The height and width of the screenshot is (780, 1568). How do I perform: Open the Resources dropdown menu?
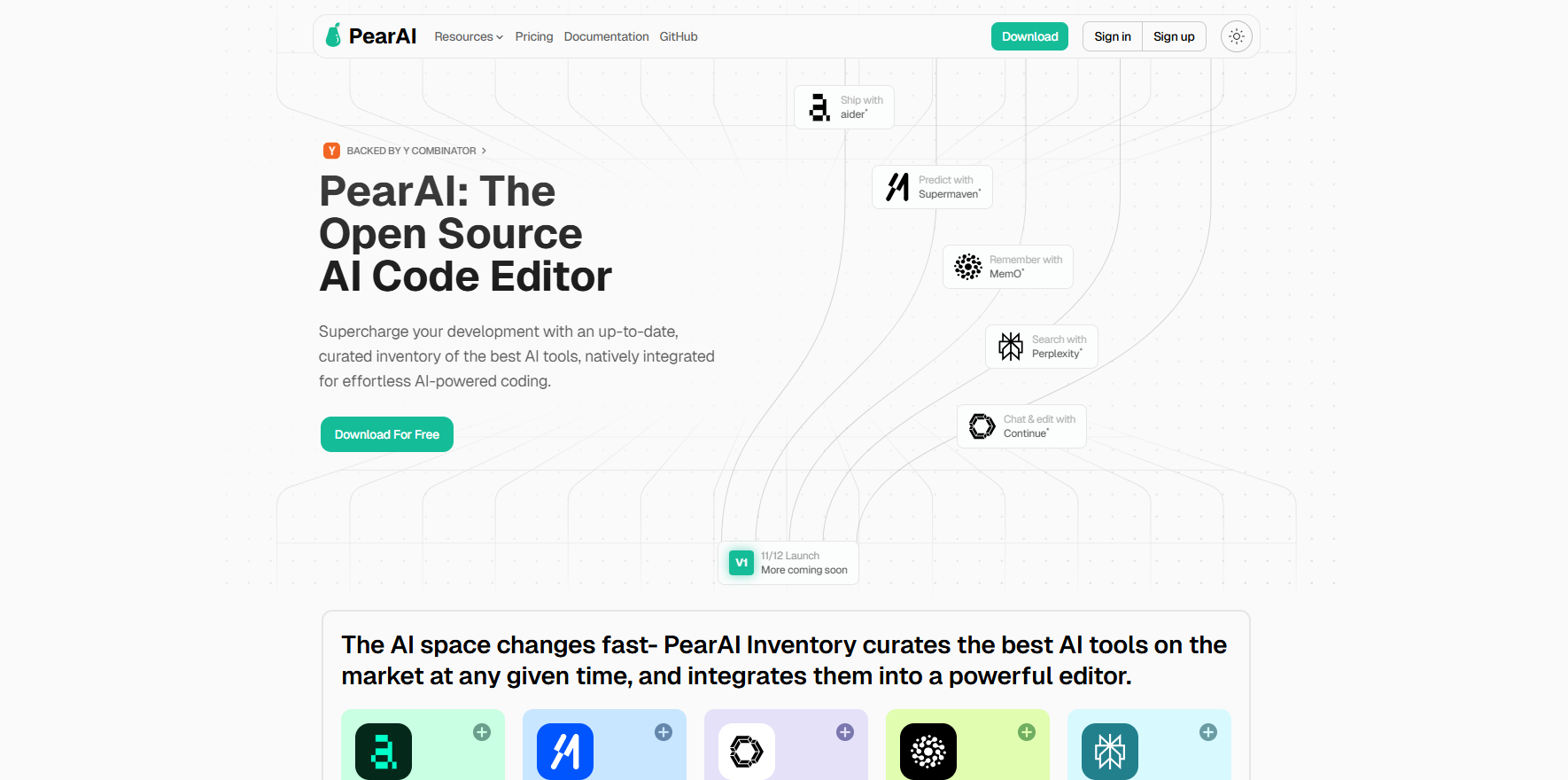tap(469, 36)
